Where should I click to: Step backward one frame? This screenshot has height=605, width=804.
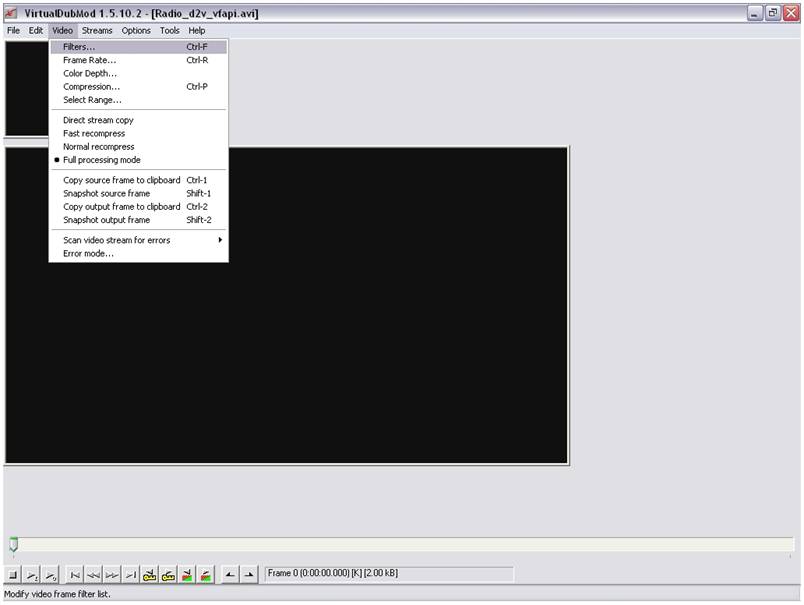click(93, 575)
